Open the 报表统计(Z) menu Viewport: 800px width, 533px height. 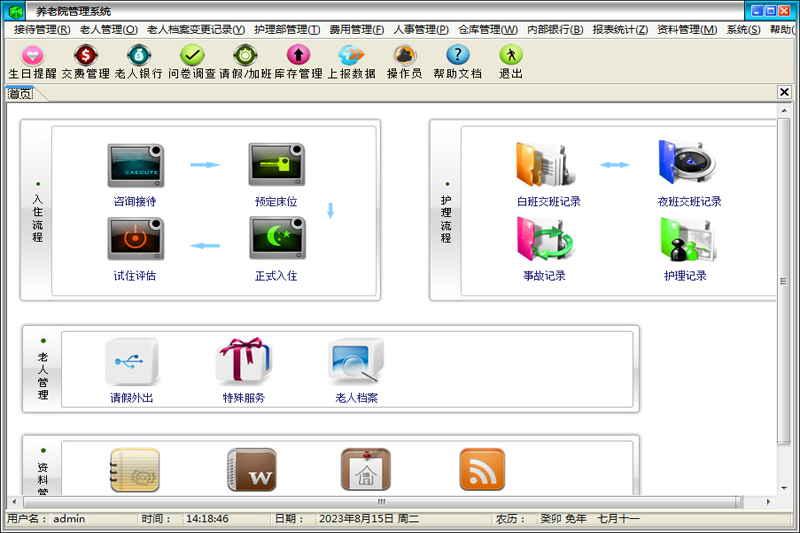pyautogui.click(x=620, y=30)
